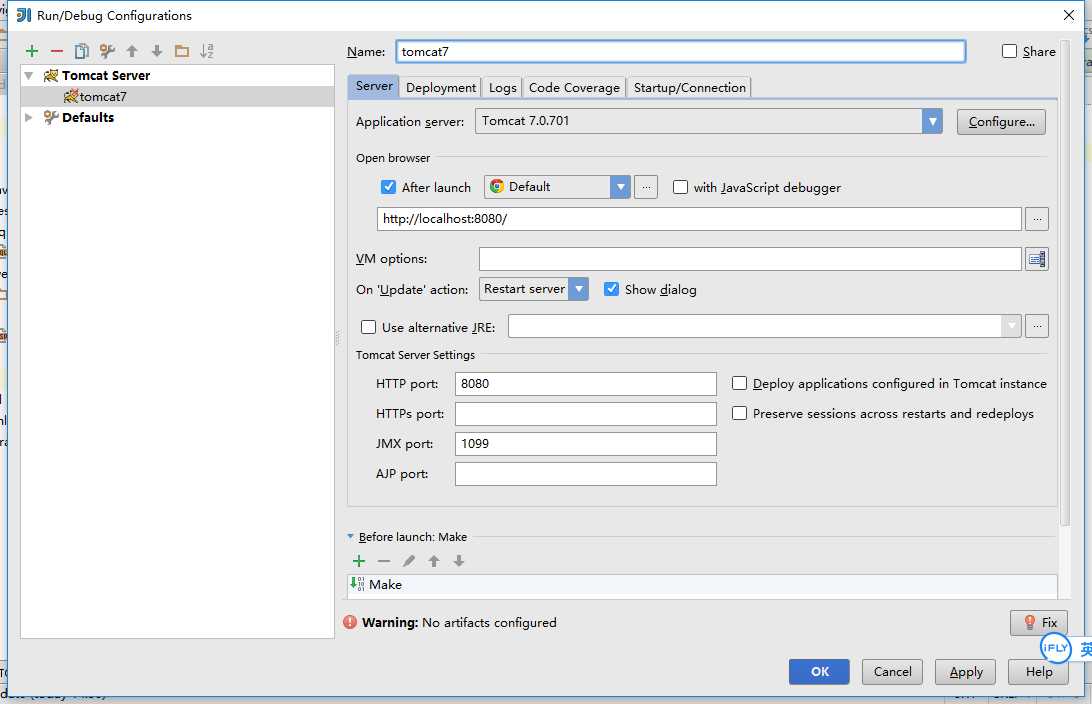Select tomcat7 configuration in tree
The image size is (1092, 704).
click(178, 96)
